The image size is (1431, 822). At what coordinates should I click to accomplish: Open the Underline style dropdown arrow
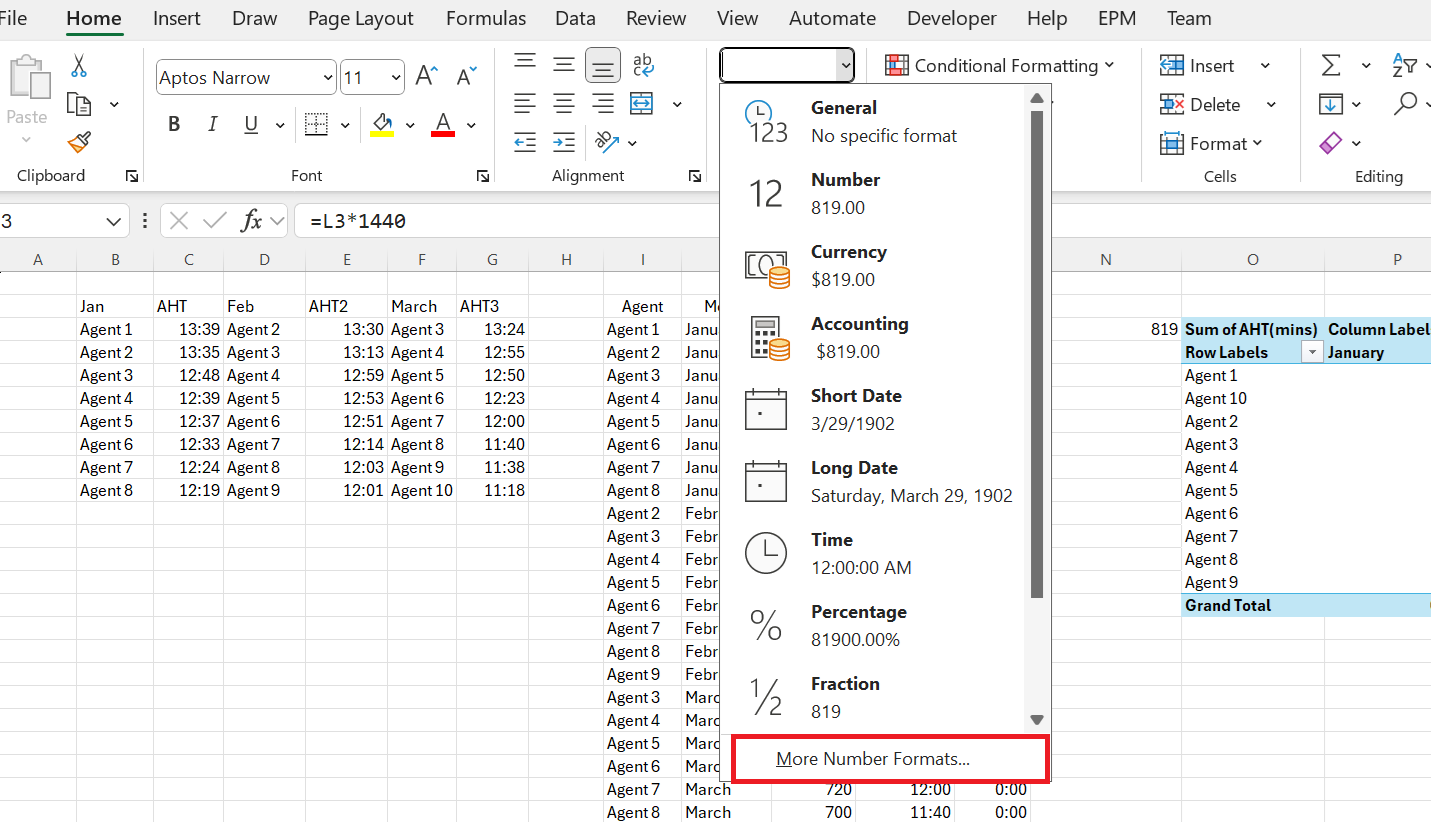pyautogui.click(x=280, y=126)
